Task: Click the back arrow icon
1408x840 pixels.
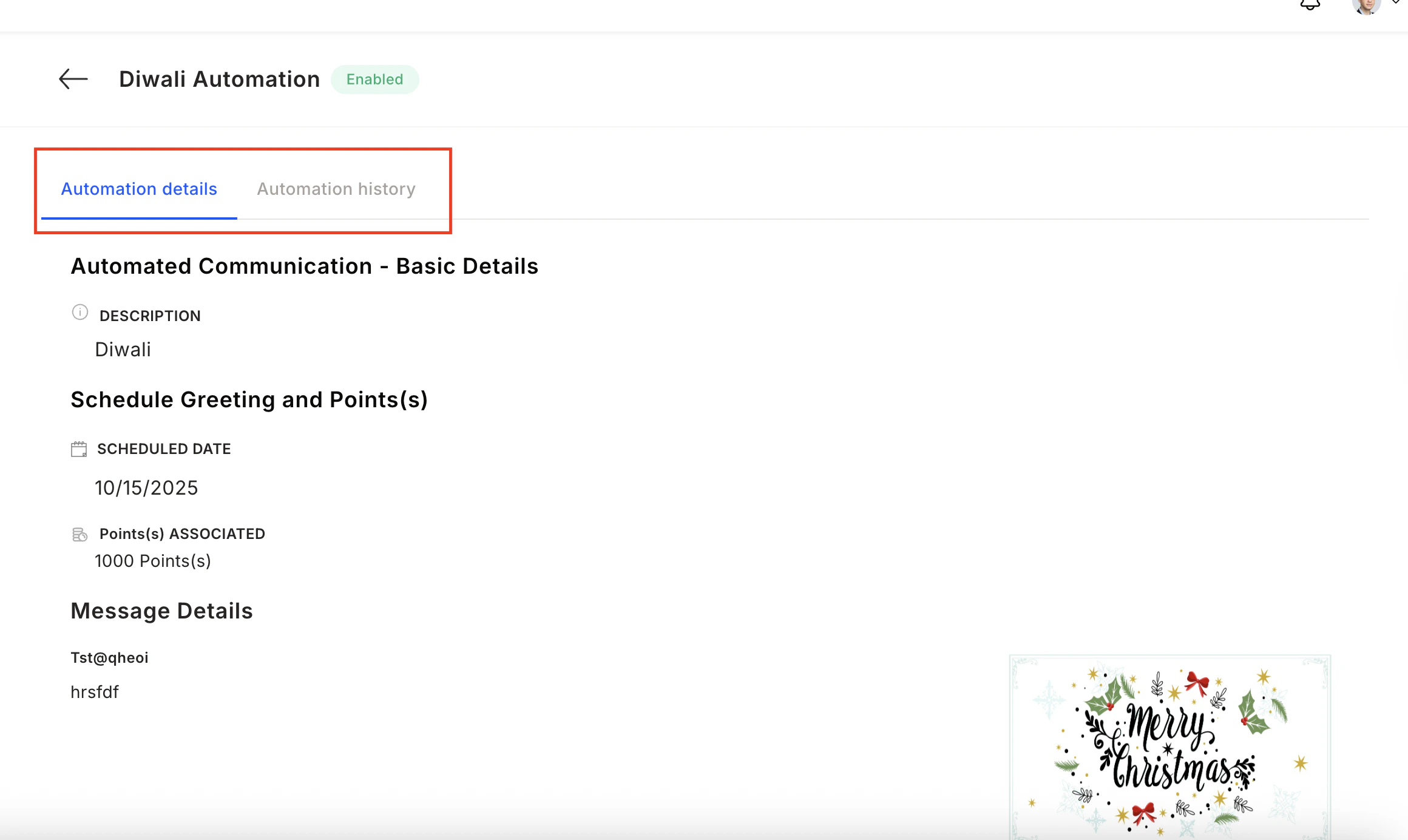Action: click(x=73, y=79)
